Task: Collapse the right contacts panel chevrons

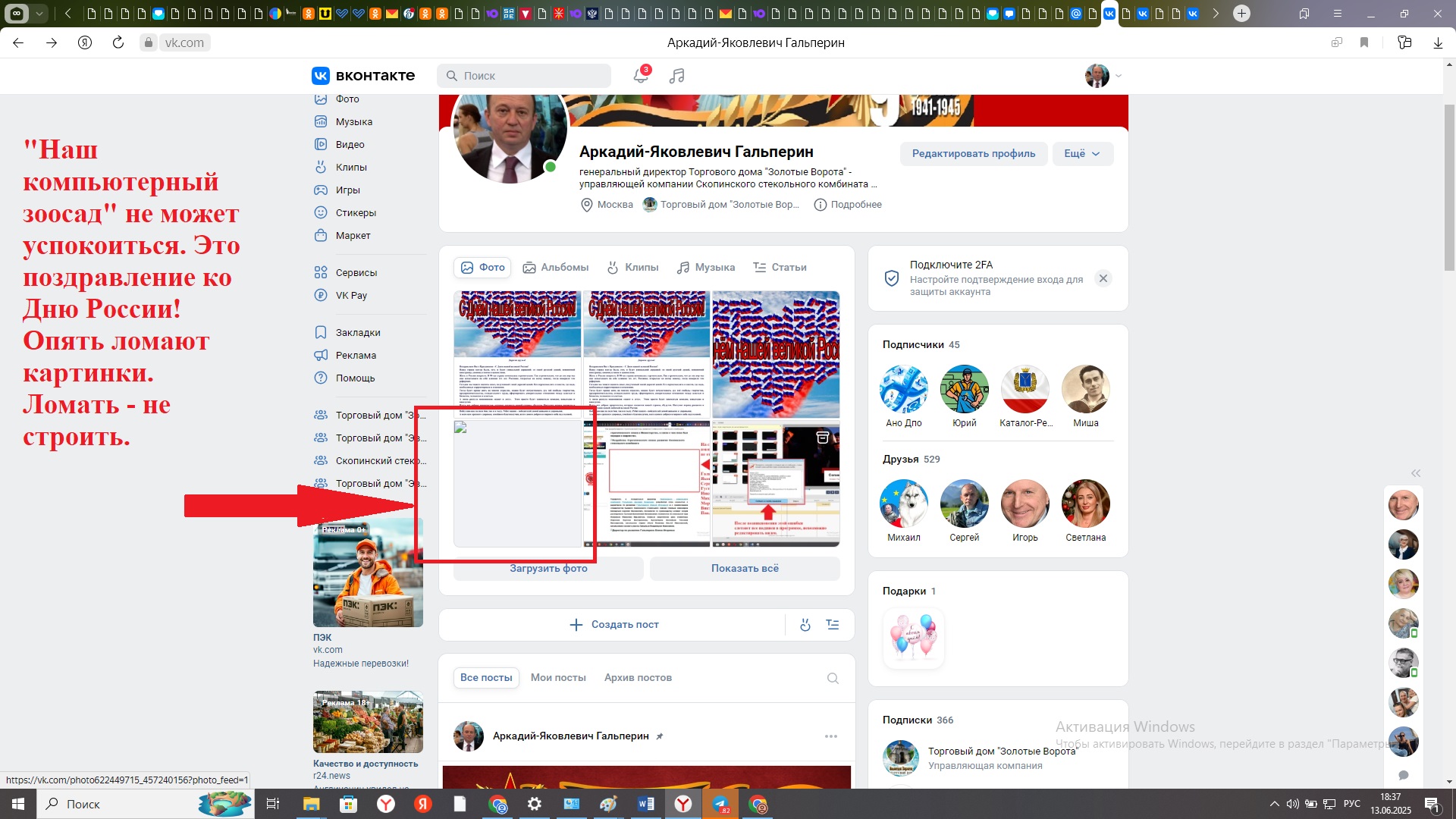Action: click(1415, 472)
